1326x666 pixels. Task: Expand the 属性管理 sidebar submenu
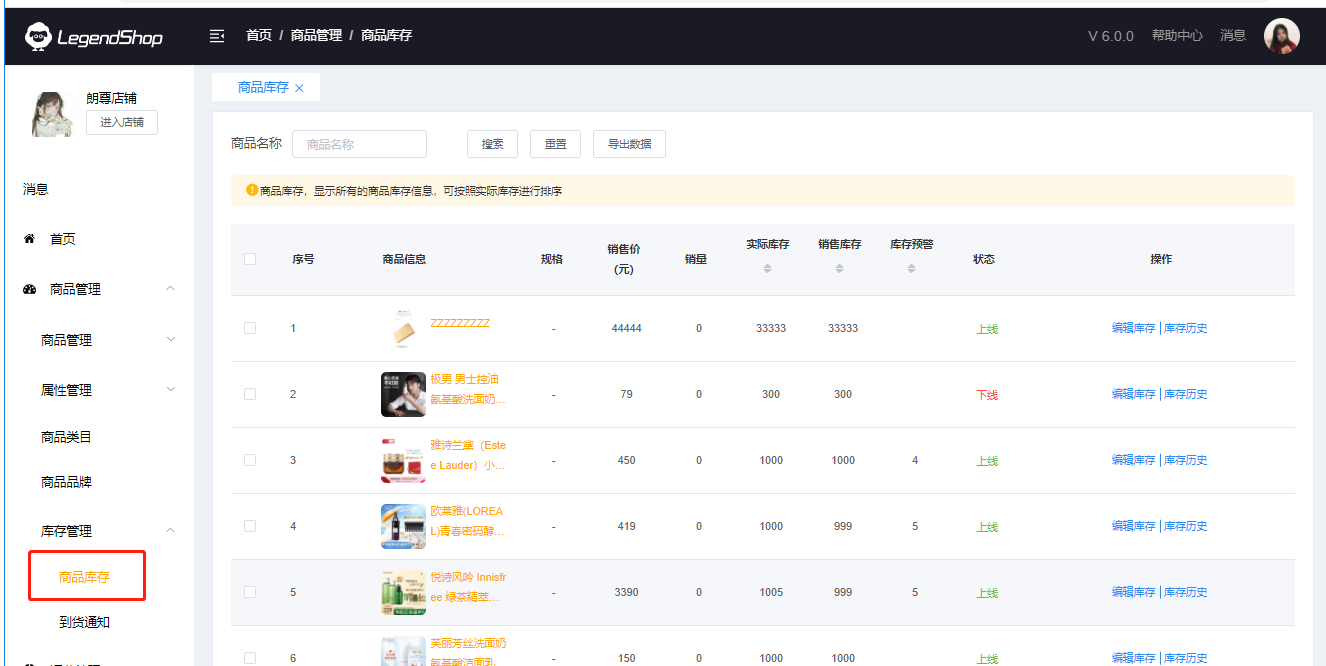170,390
